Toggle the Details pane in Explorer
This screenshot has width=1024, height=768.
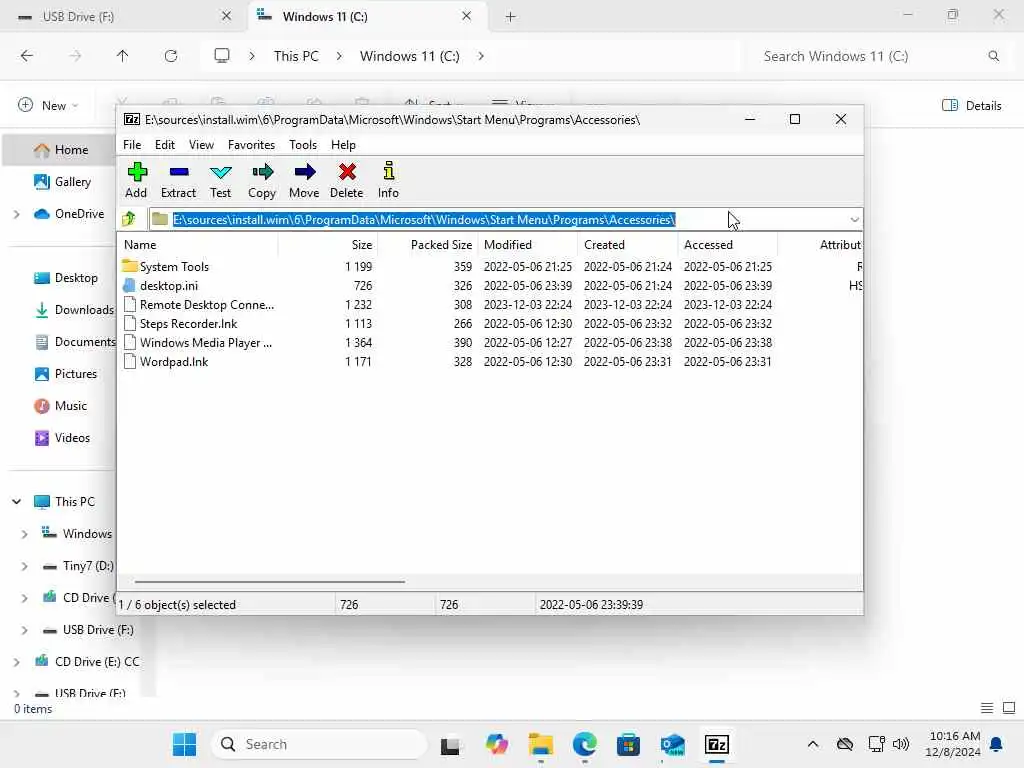(971, 105)
